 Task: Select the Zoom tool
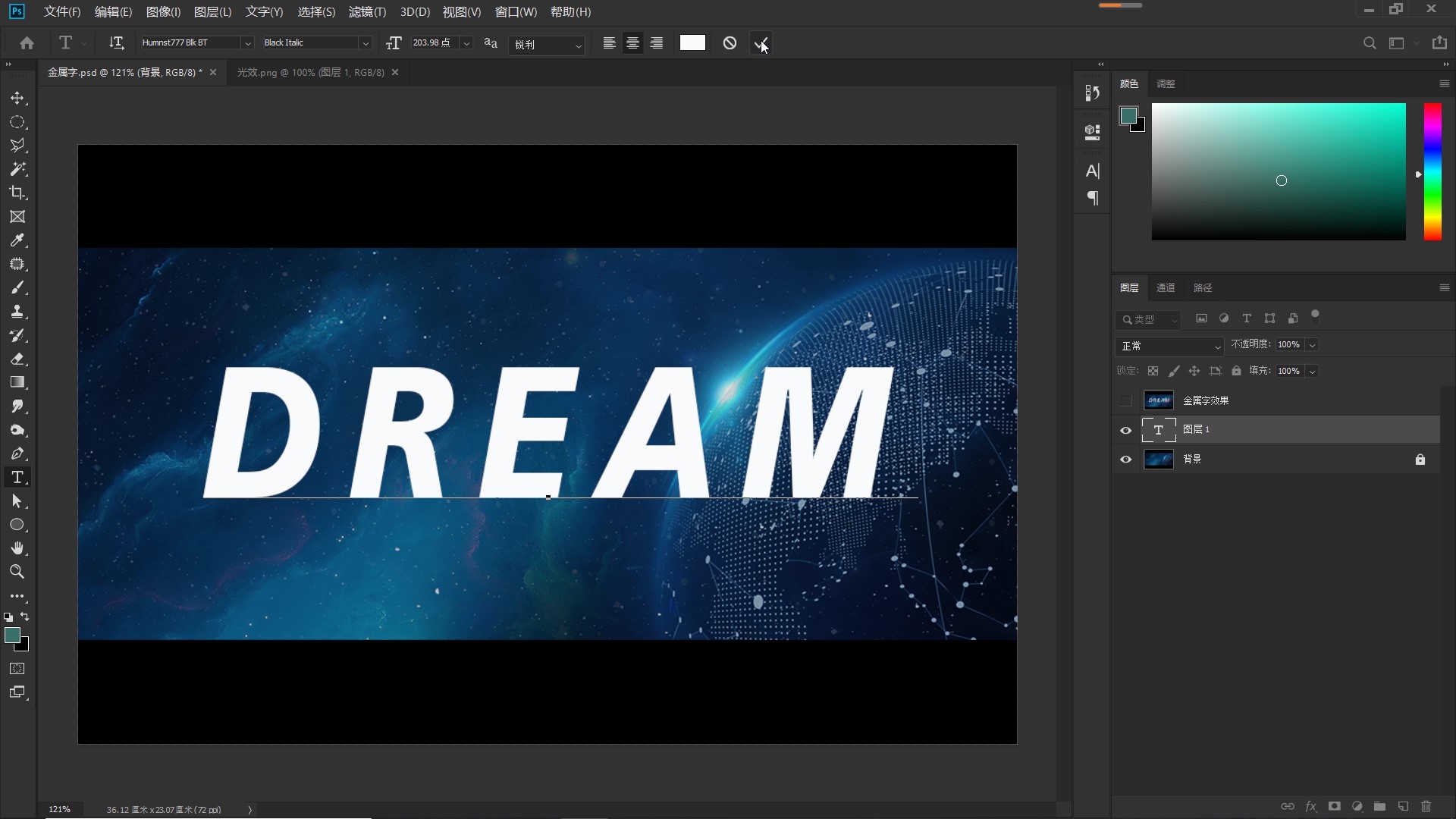click(17, 572)
